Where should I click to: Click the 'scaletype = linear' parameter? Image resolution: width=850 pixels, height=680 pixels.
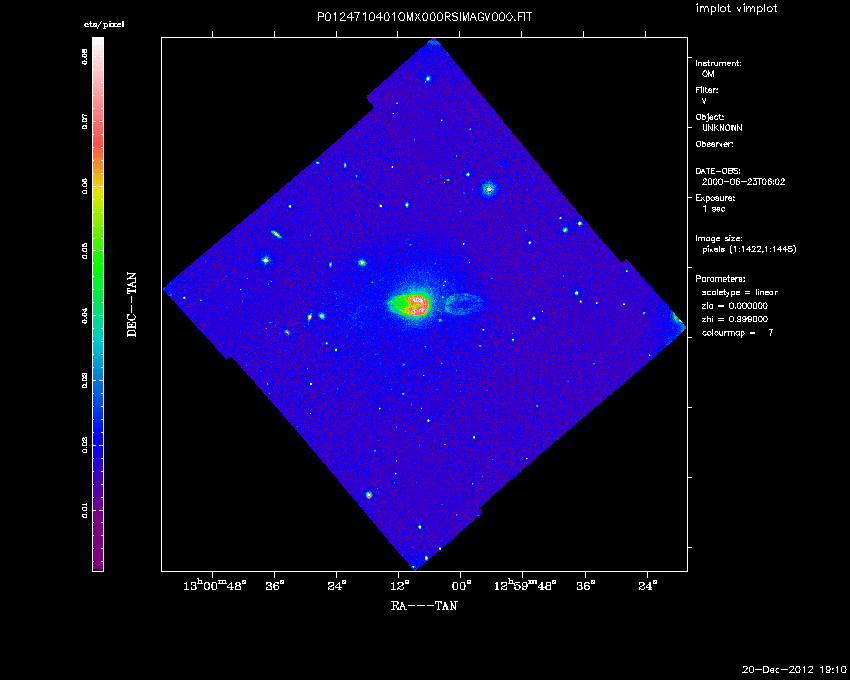(x=740, y=292)
